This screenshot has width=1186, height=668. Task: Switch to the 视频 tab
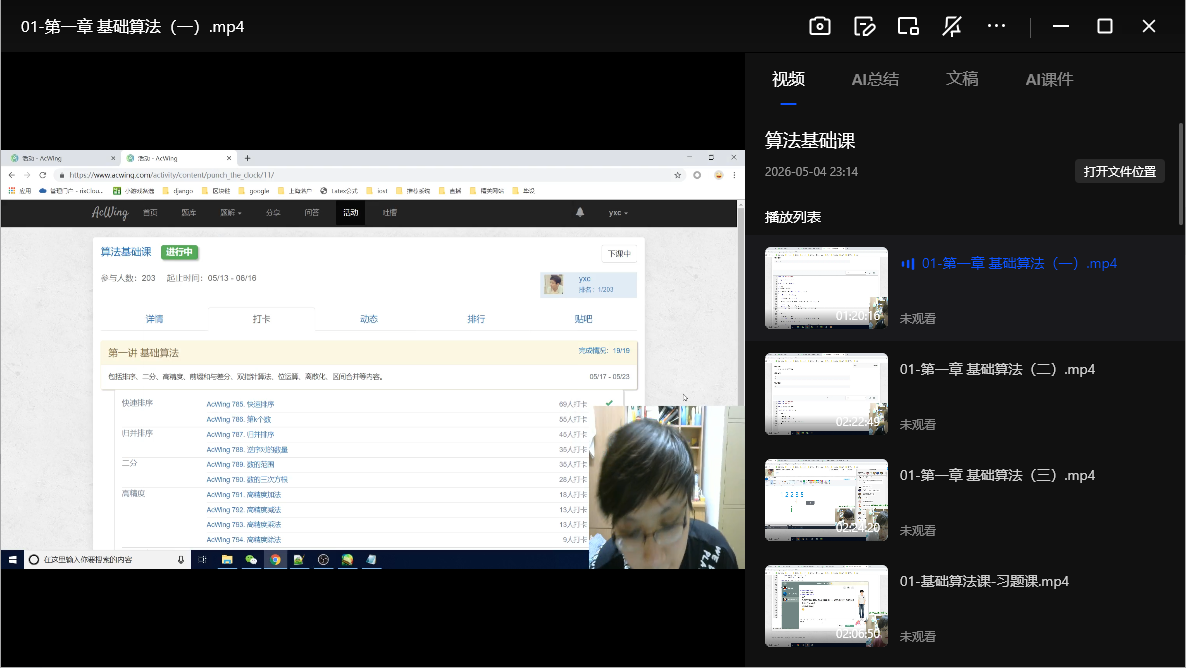tap(788, 79)
